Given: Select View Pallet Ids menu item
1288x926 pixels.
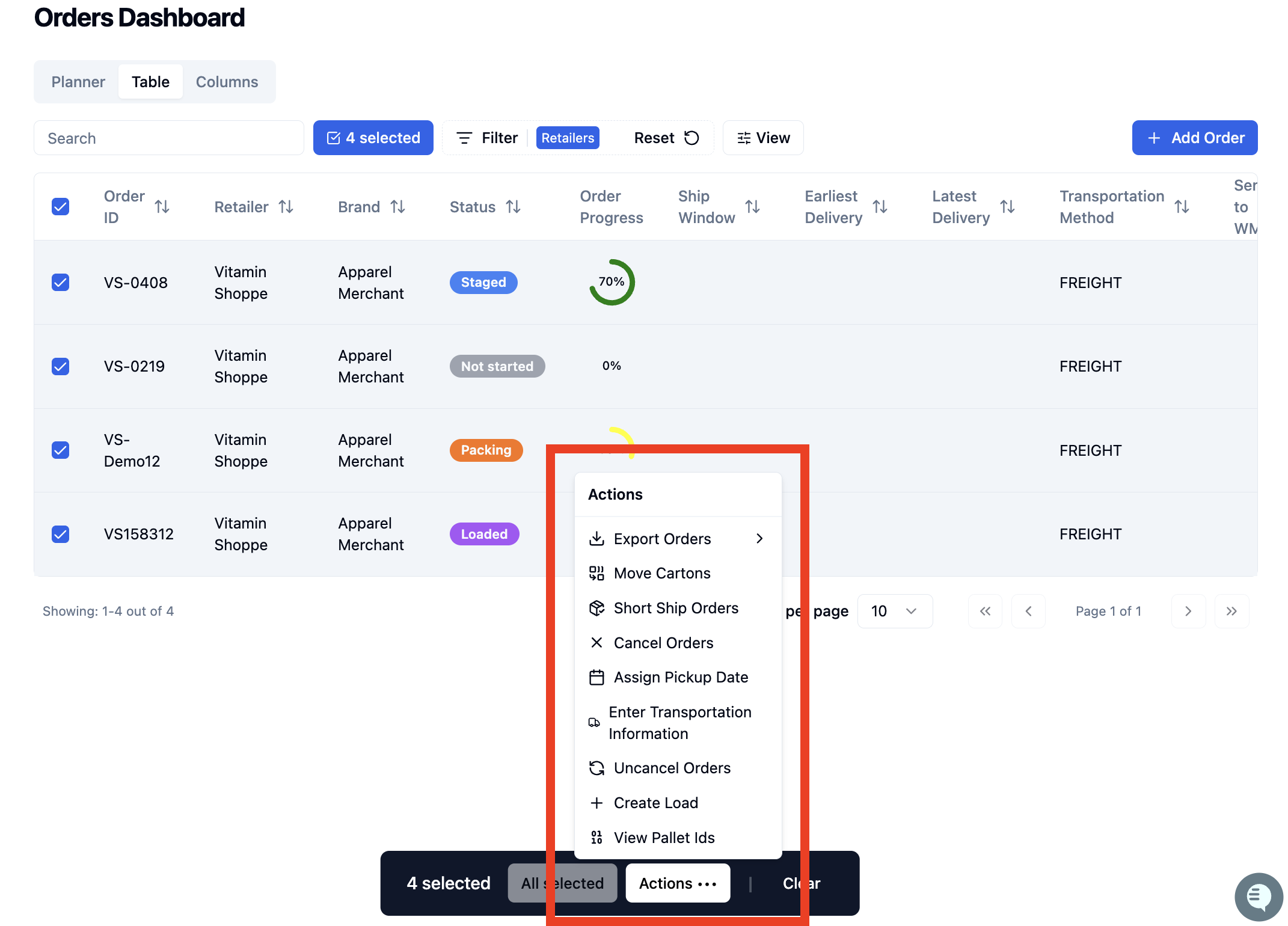Looking at the screenshot, I should (678, 838).
